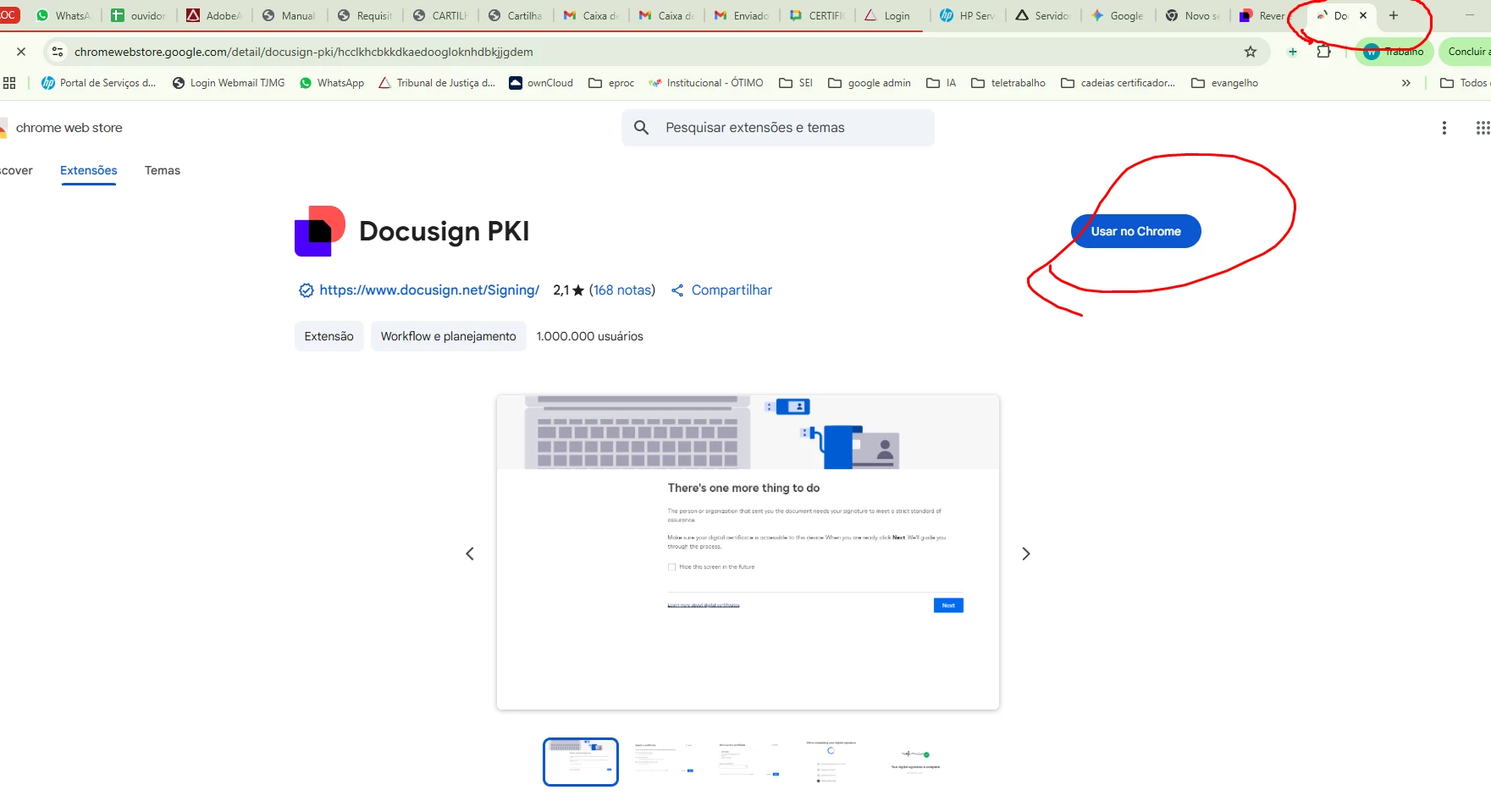Viewport: 1491px width, 812px height.
Task: Show previous screenshot with left arrow
Action: coord(470,554)
